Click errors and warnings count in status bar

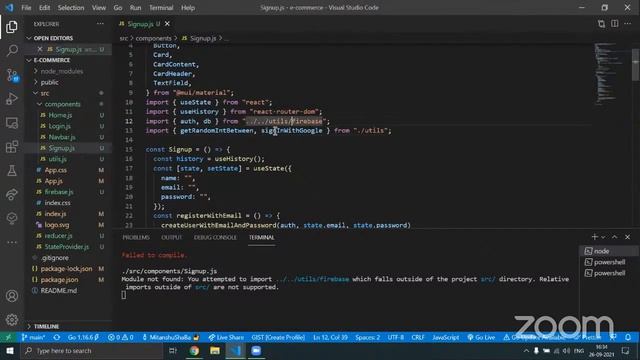[121, 338]
